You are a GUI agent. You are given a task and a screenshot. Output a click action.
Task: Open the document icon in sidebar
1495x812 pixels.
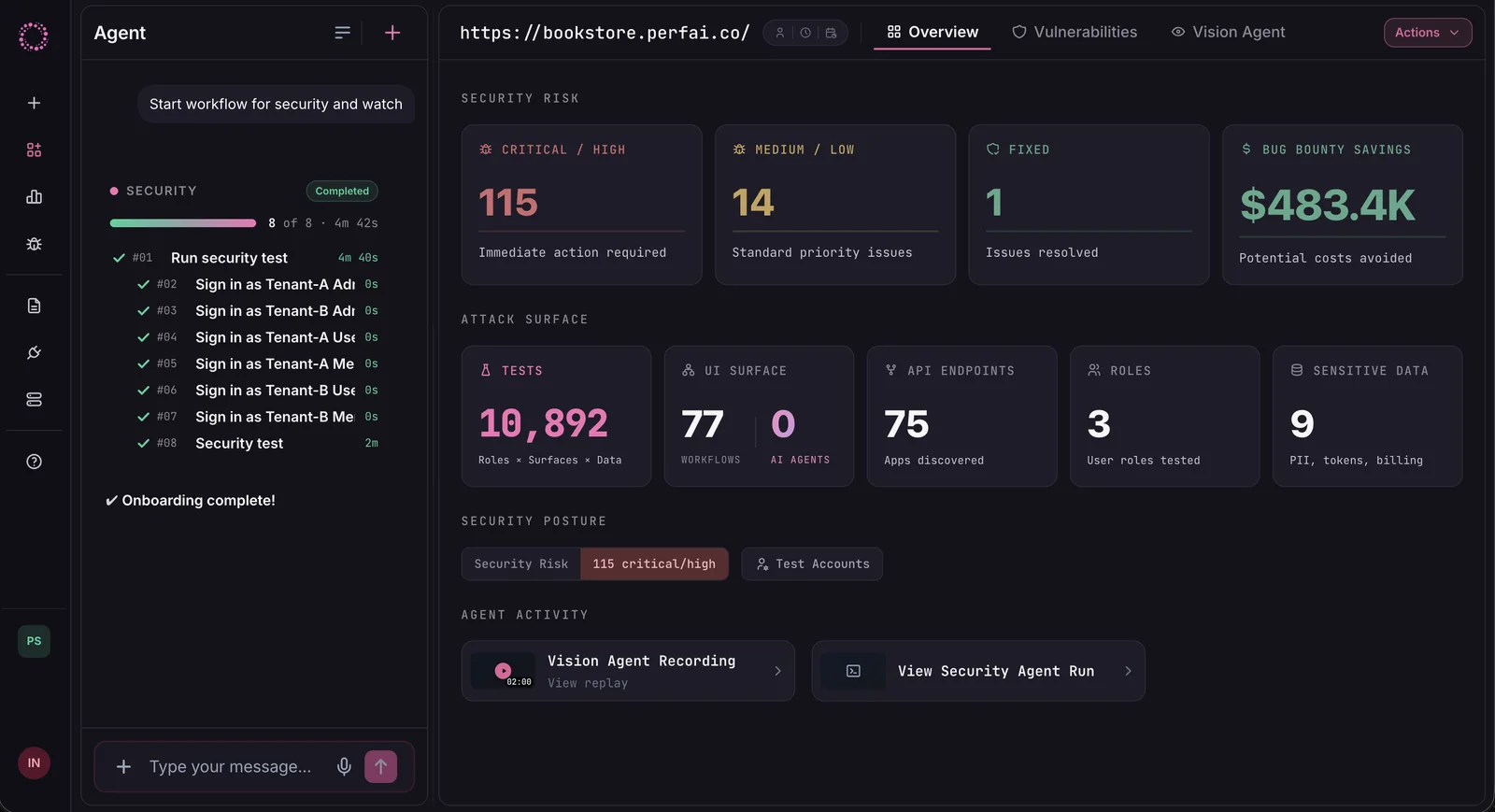34,306
